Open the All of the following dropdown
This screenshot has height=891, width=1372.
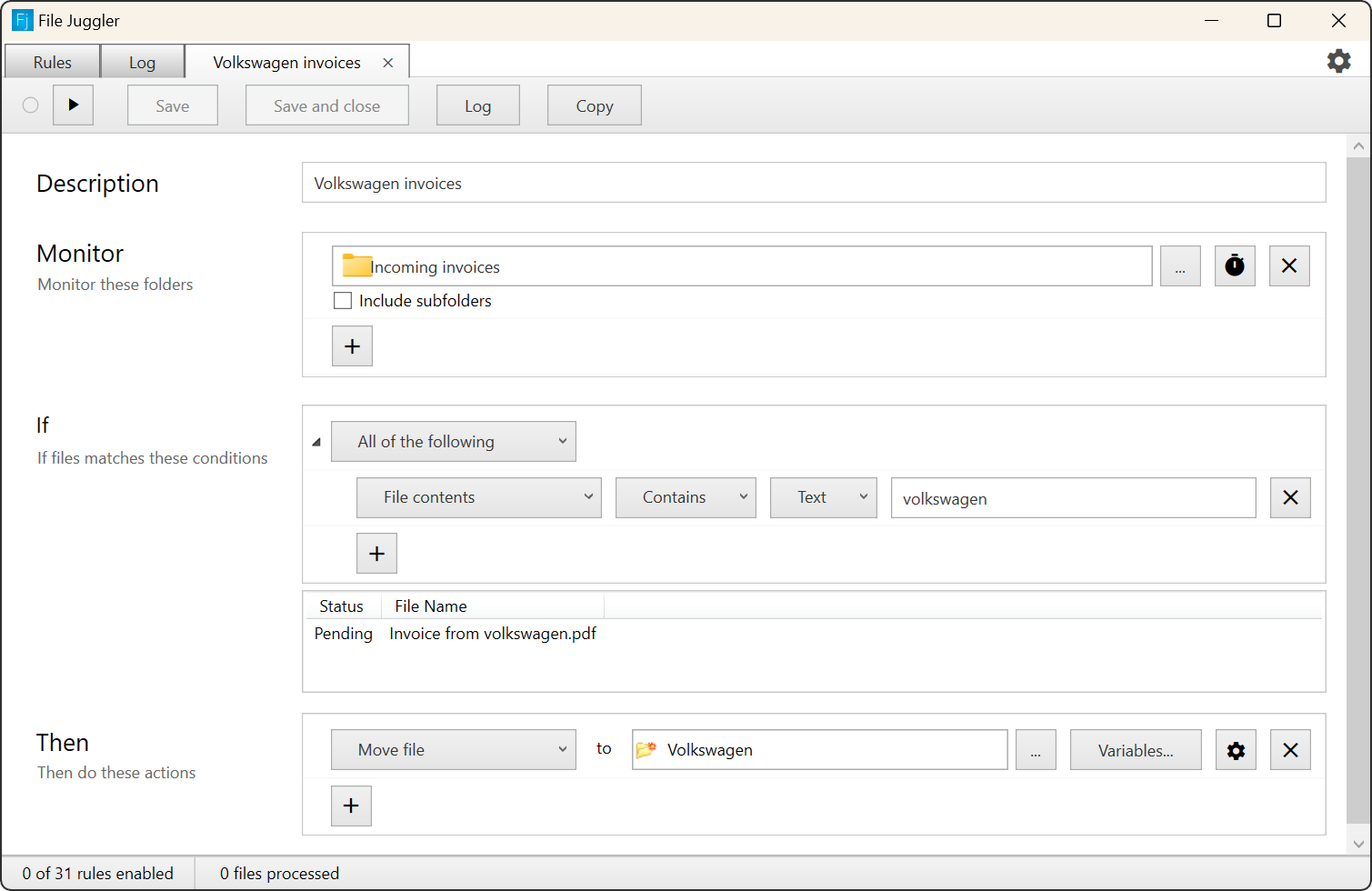(x=454, y=442)
